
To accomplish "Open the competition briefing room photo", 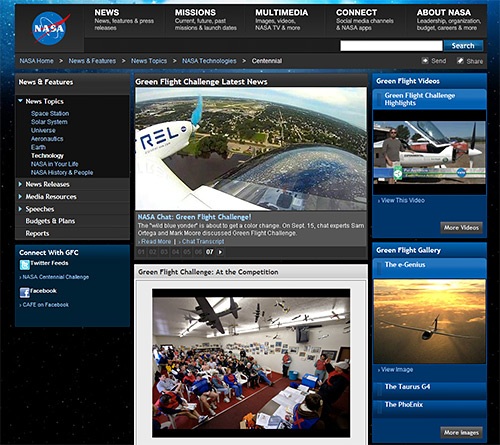I will [x=251, y=363].
